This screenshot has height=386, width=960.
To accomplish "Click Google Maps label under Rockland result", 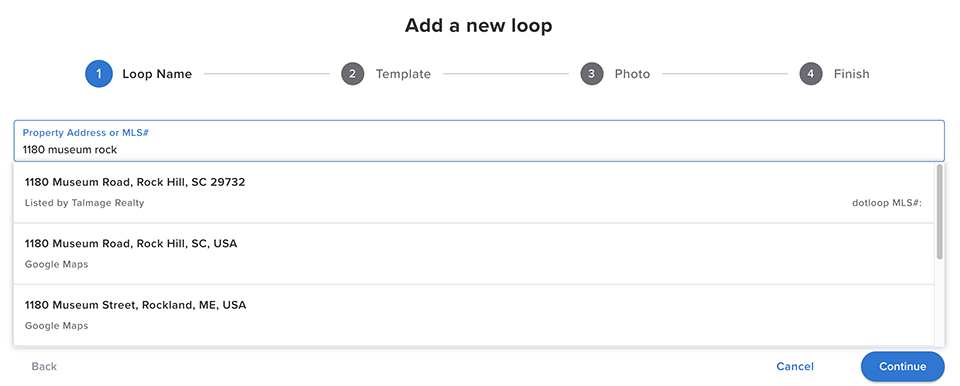I will [x=56, y=326].
